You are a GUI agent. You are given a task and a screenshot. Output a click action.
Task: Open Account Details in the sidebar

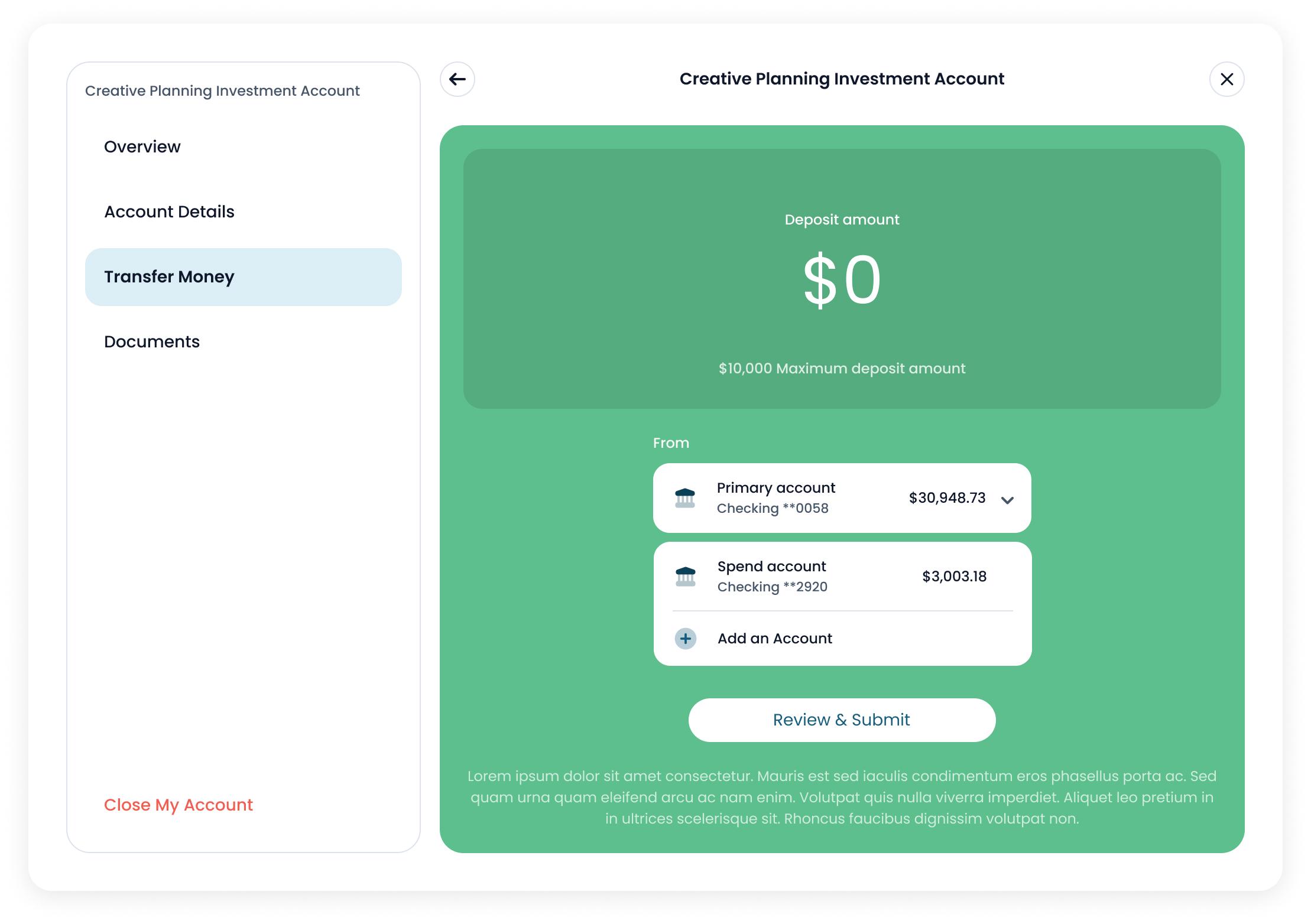pos(243,212)
